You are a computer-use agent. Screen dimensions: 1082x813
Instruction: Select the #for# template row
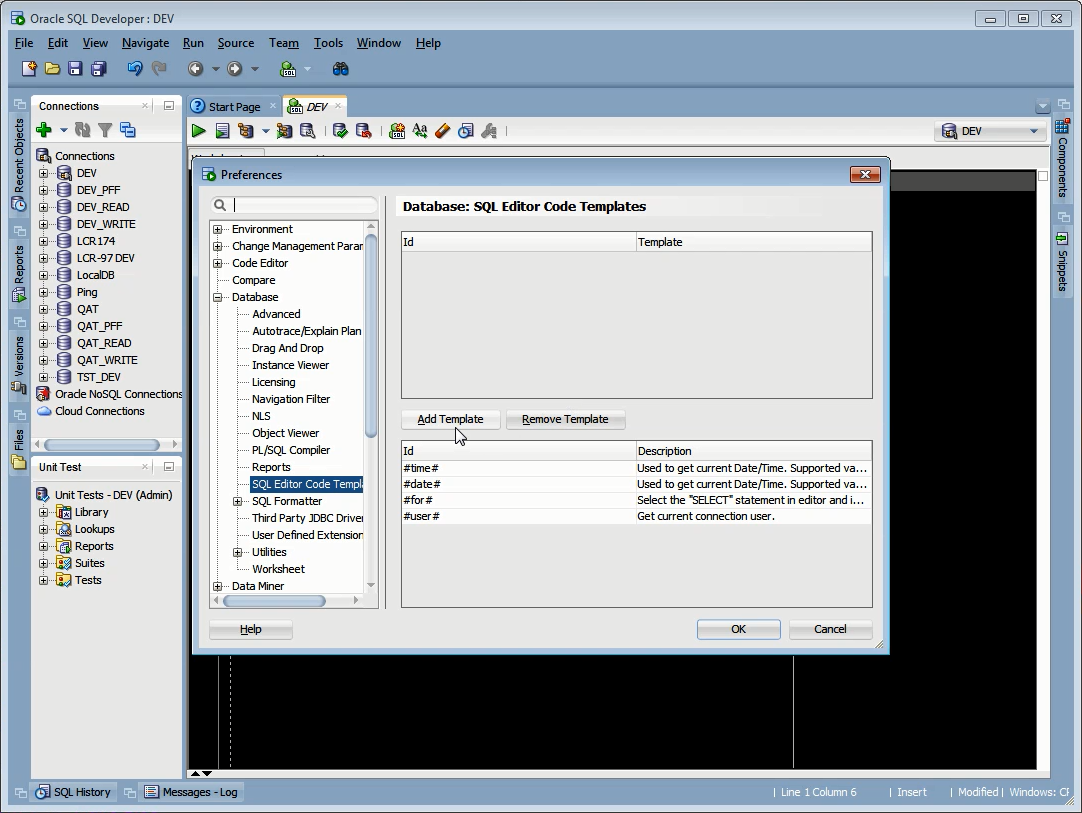(636, 500)
